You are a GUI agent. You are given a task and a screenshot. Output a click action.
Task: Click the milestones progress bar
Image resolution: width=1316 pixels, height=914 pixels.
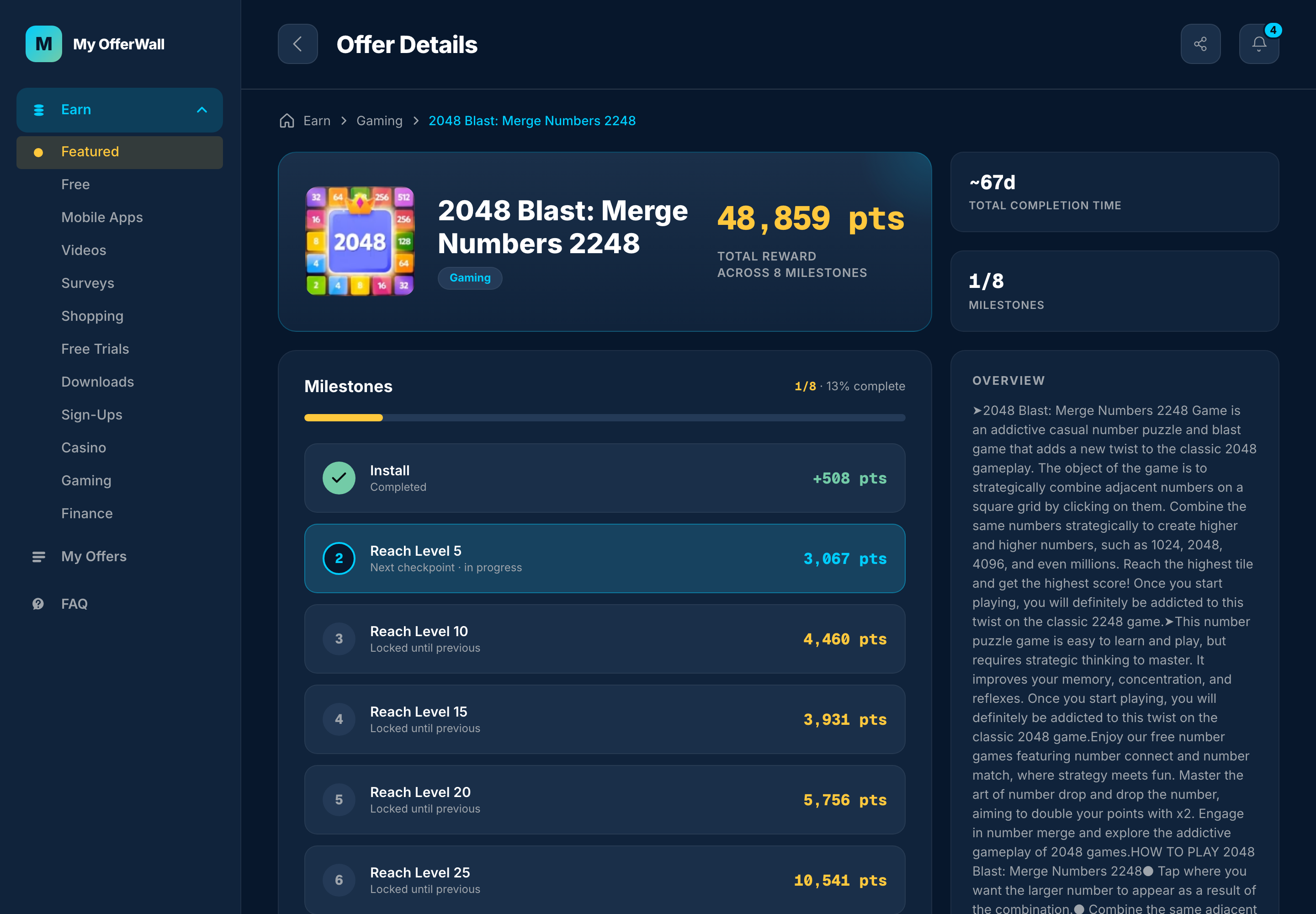click(605, 418)
